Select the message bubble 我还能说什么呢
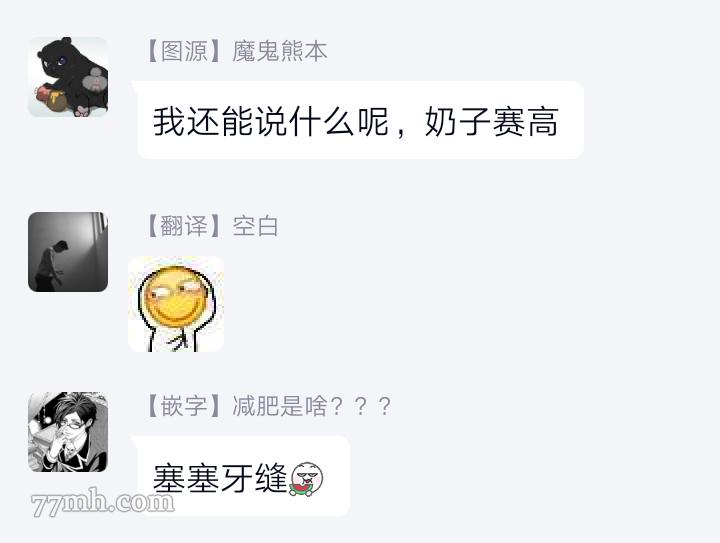Image resolution: width=720 pixels, height=543 pixels. coord(360,120)
